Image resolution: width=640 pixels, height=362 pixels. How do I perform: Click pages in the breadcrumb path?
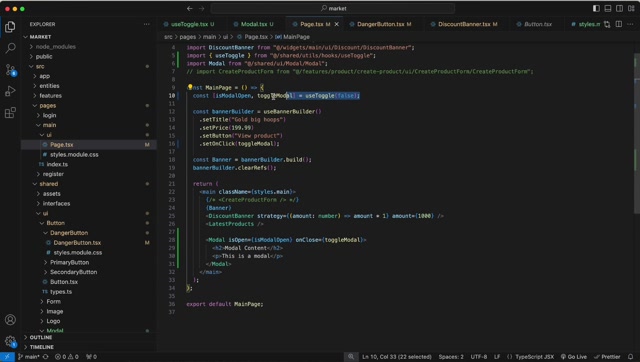(188, 37)
